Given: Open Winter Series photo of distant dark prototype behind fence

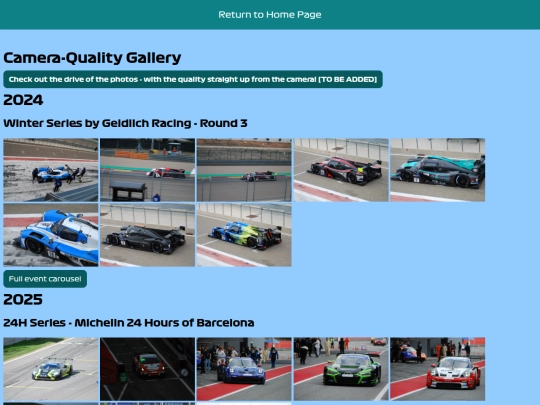Looking at the screenshot, I should pyautogui.click(x=244, y=170).
